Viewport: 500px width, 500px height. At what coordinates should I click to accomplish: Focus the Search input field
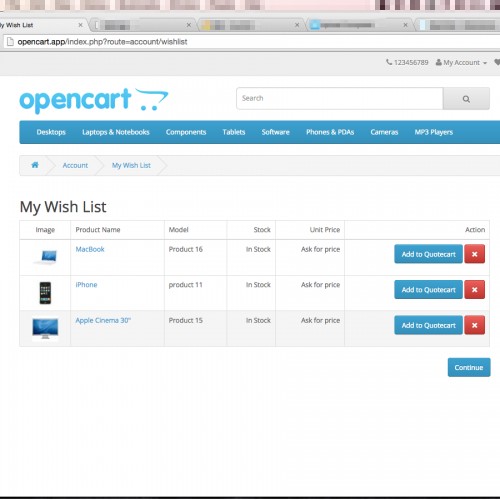(340, 99)
